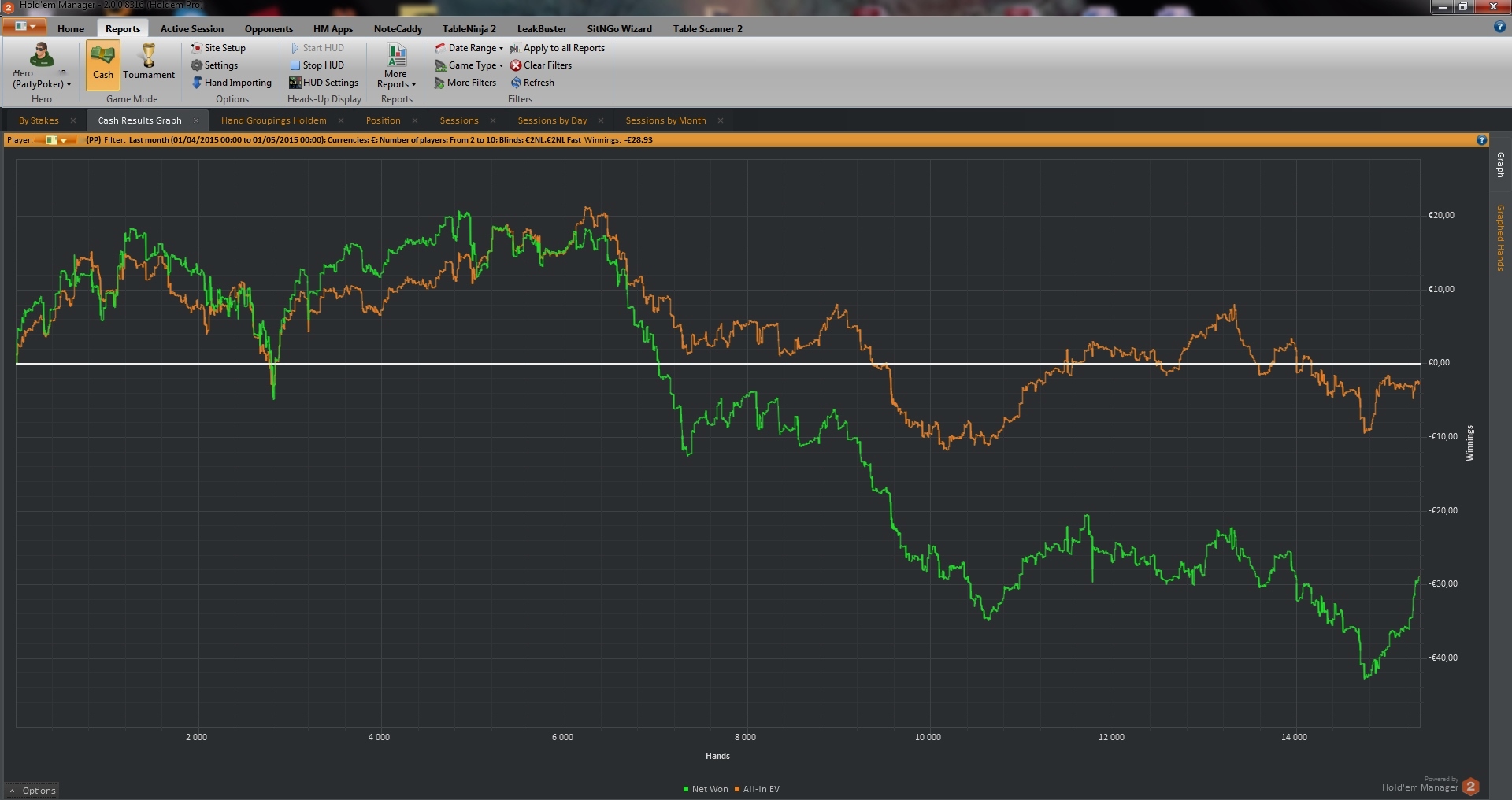Viewport: 1512px width, 800px height.
Task: Open More Reports icon
Action: [396, 55]
